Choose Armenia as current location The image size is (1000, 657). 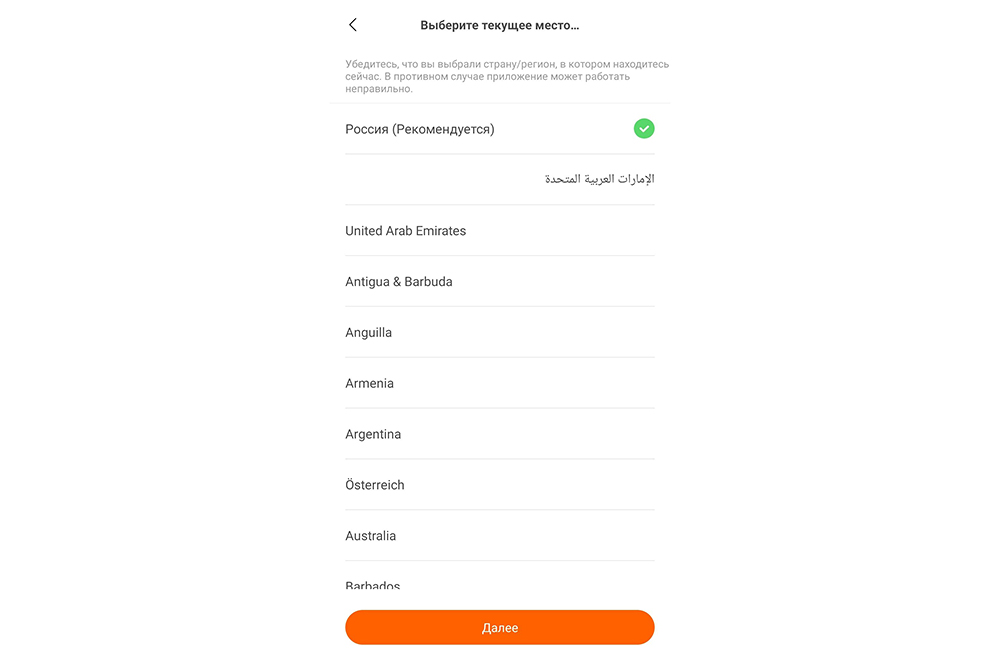point(499,383)
